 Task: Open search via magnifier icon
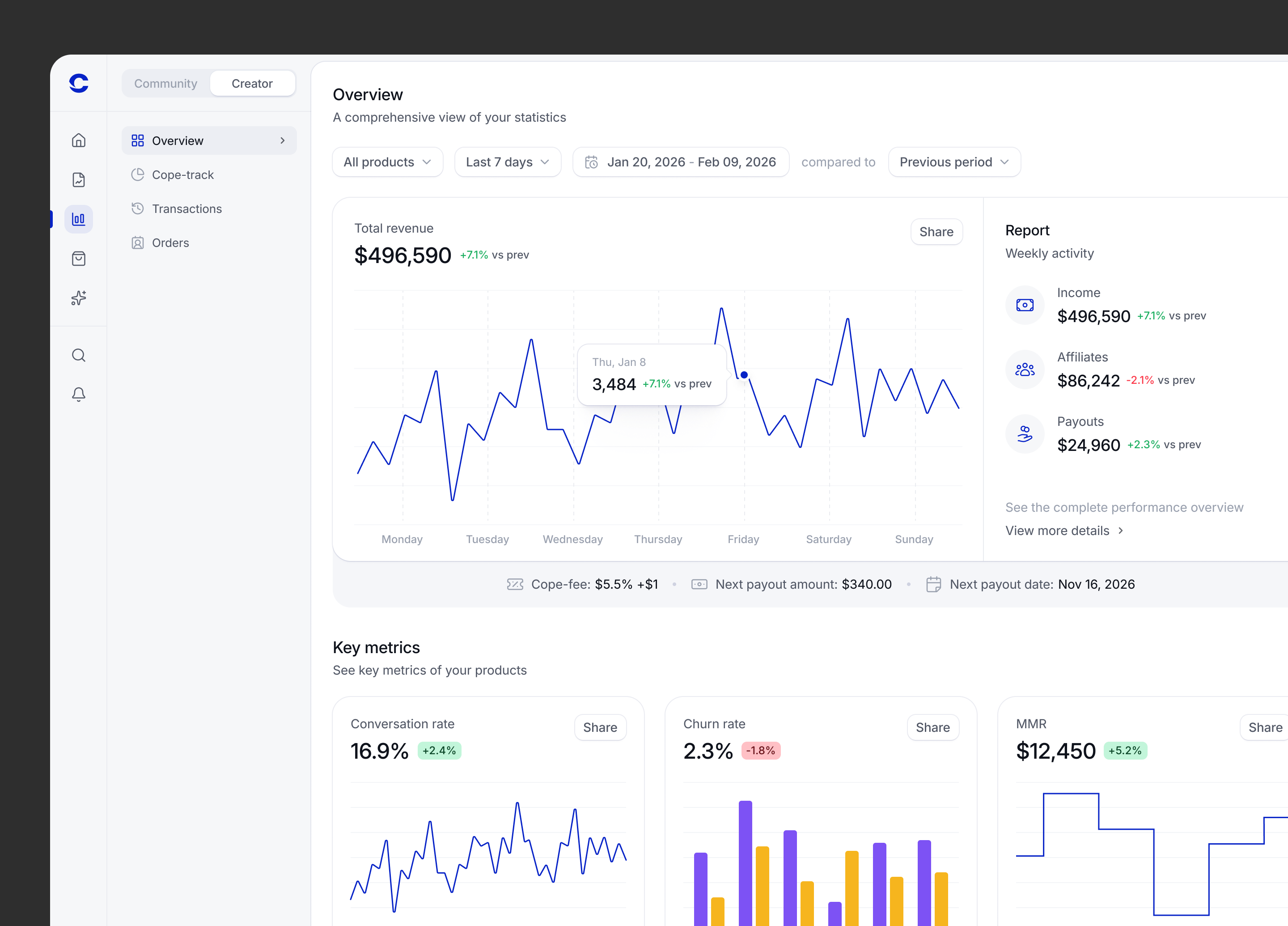[x=78, y=355]
